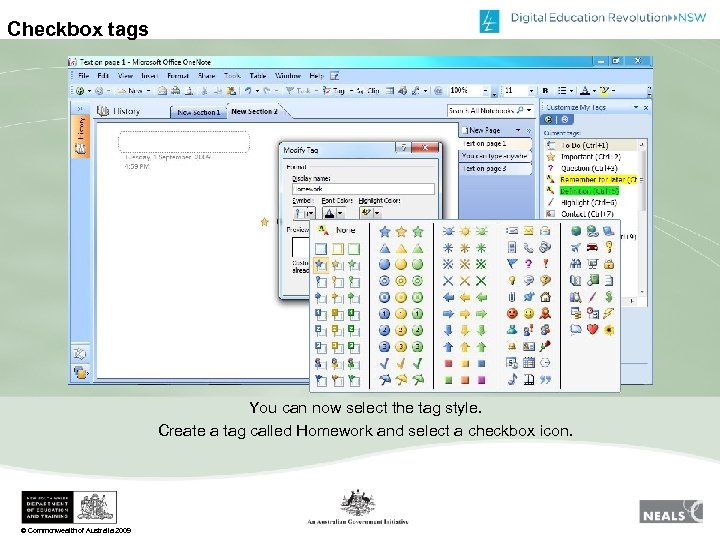720x540 pixels.
Task: Select the green star checkbox symbol
Action: [354, 265]
